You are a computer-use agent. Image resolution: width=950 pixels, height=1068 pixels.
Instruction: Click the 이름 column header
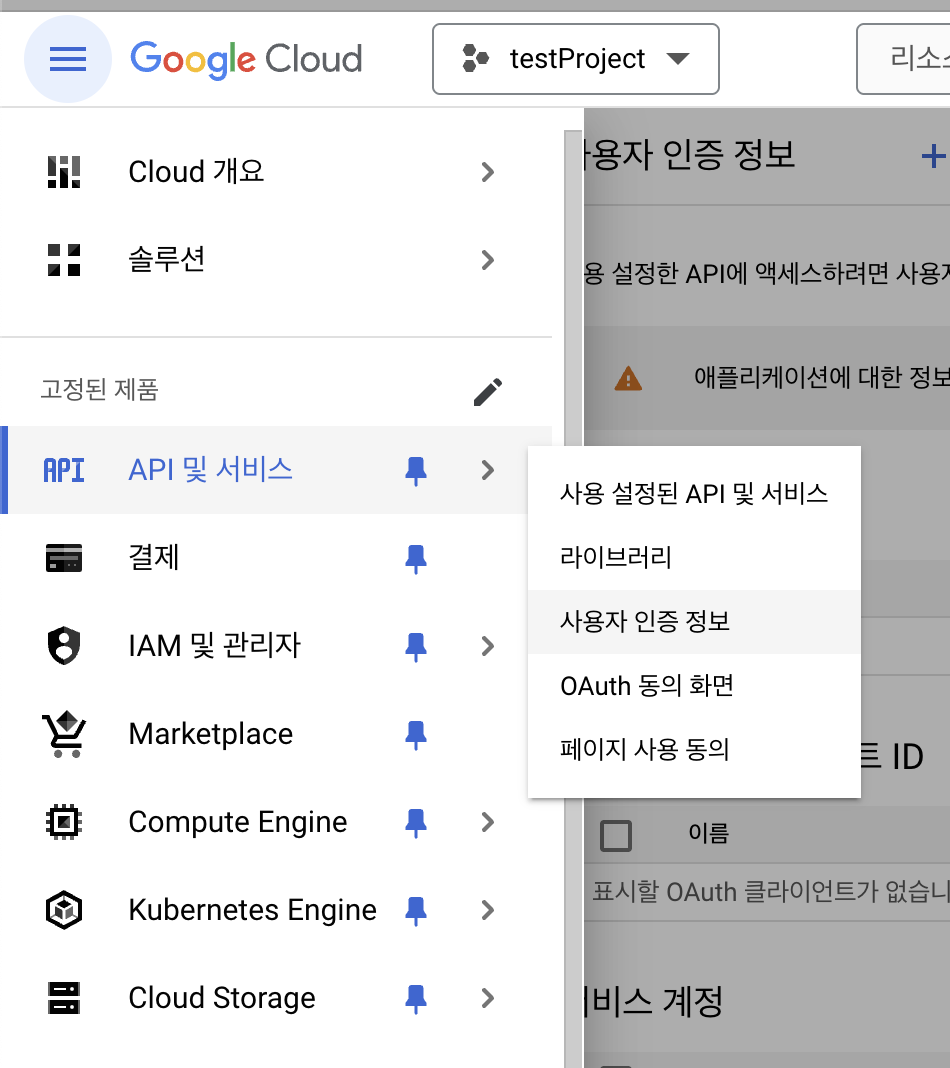(x=709, y=833)
